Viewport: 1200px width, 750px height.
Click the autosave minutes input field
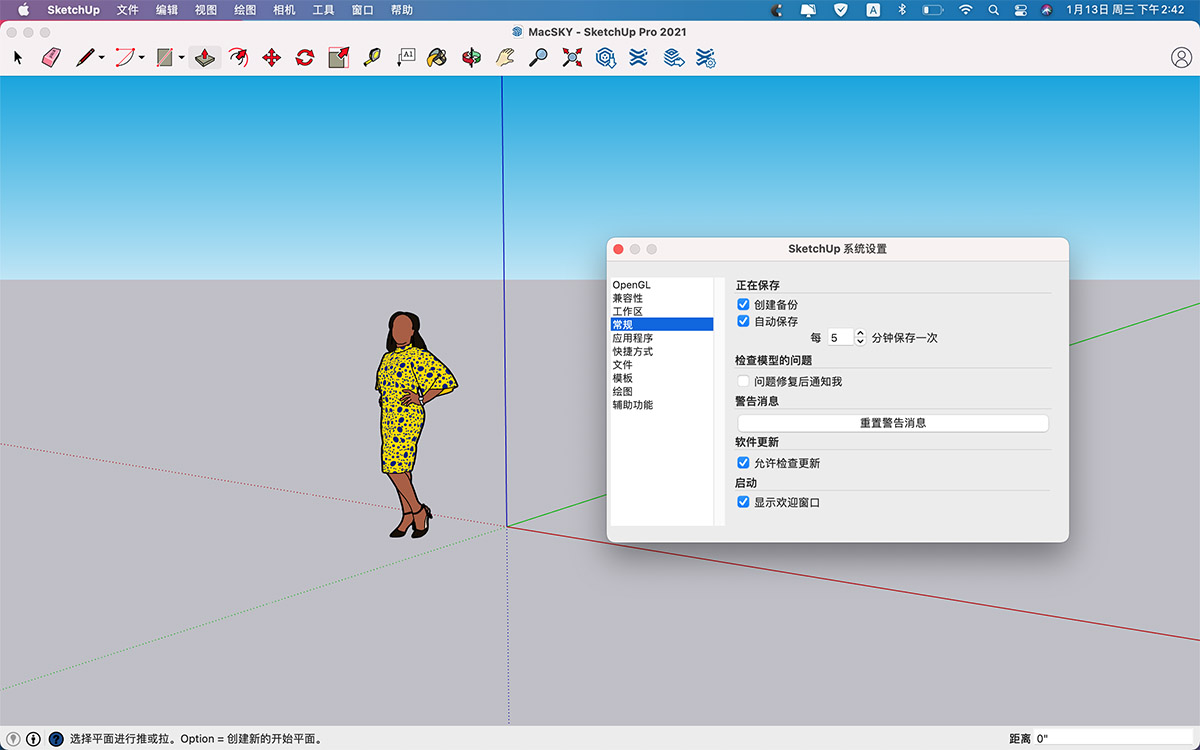click(x=840, y=338)
